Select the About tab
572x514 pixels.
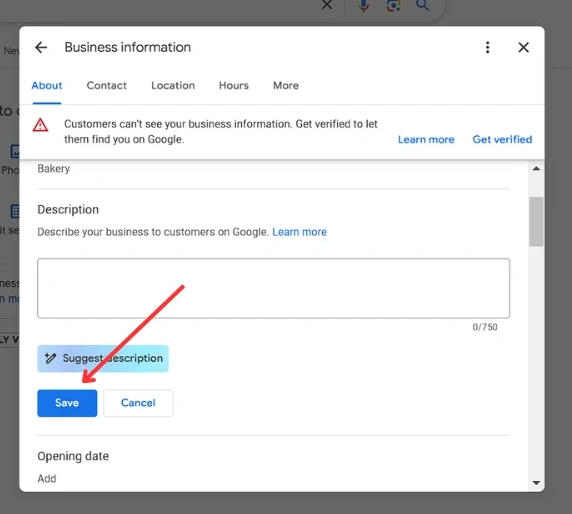tap(47, 85)
